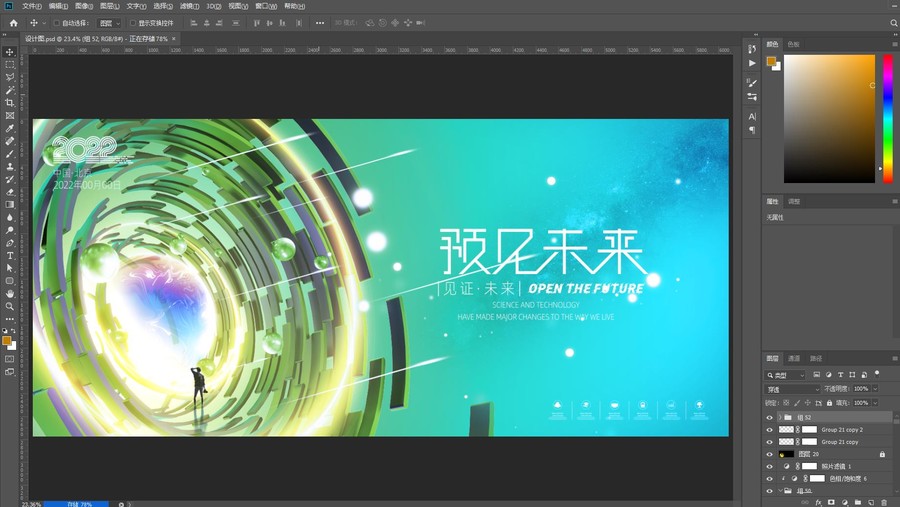The height and width of the screenshot is (507, 900).
Task: Open Character panel A icon
Action: pos(752,117)
